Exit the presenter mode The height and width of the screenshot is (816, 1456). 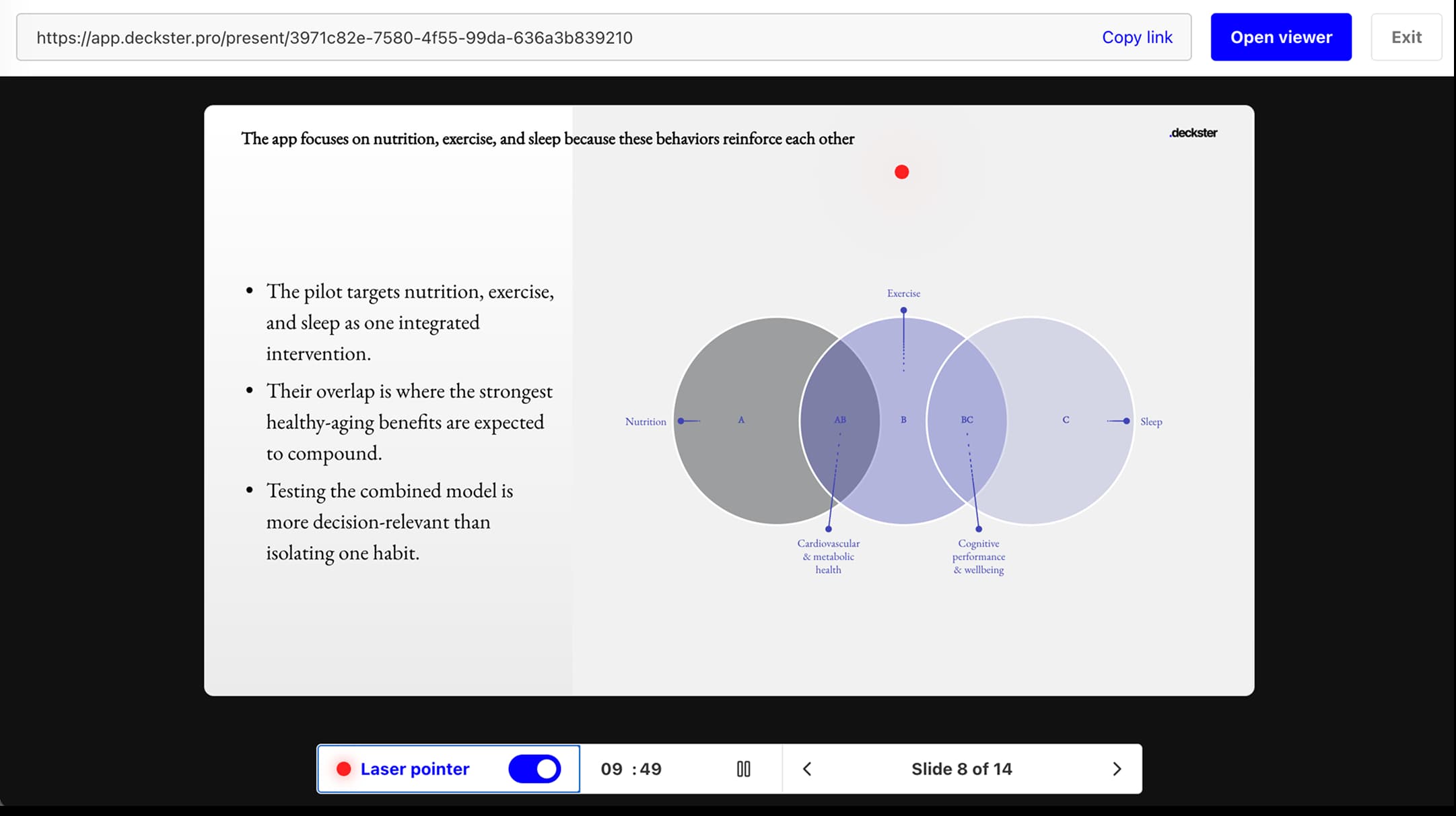(1406, 37)
